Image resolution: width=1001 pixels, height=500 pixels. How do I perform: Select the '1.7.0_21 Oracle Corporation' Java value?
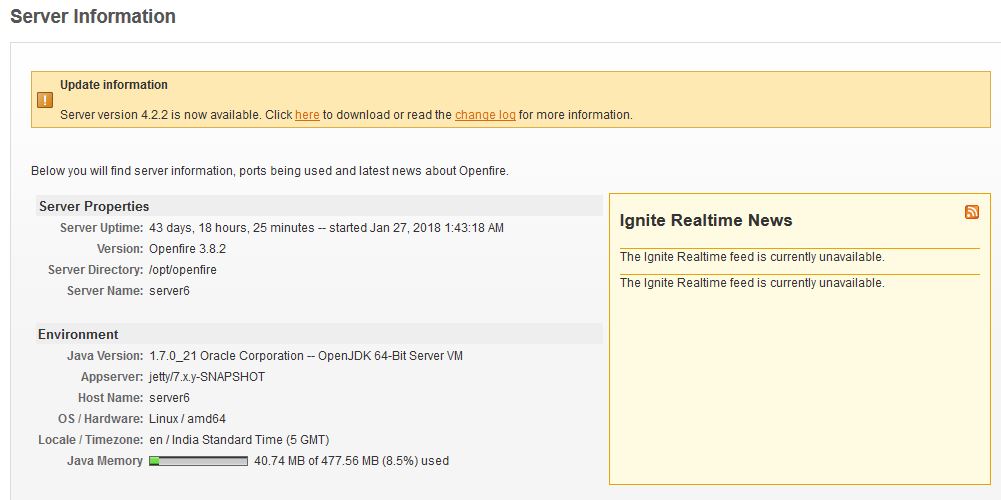[226, 356]
